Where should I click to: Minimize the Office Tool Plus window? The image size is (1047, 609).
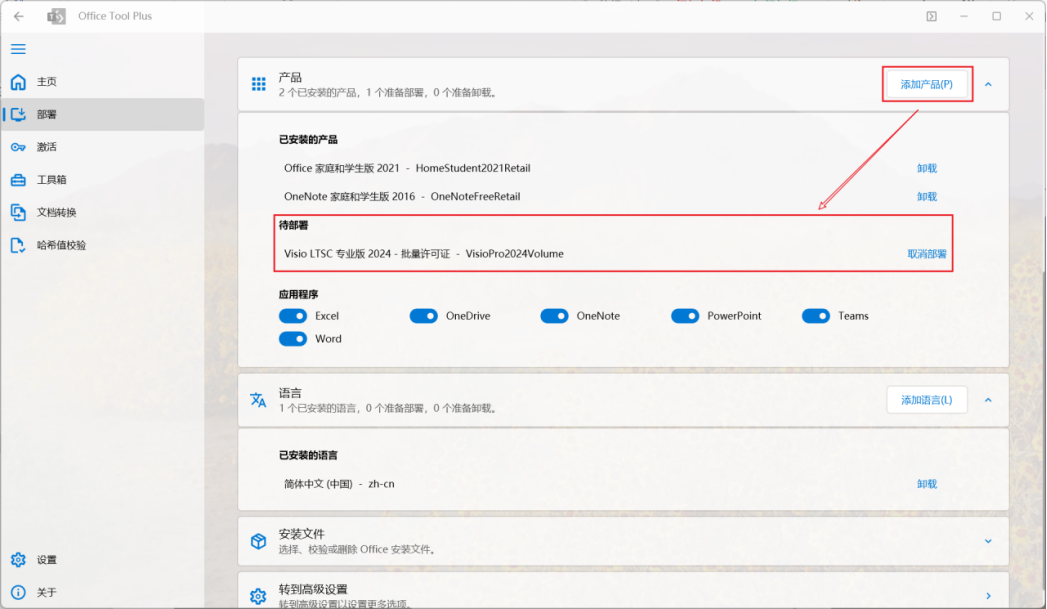964,16
